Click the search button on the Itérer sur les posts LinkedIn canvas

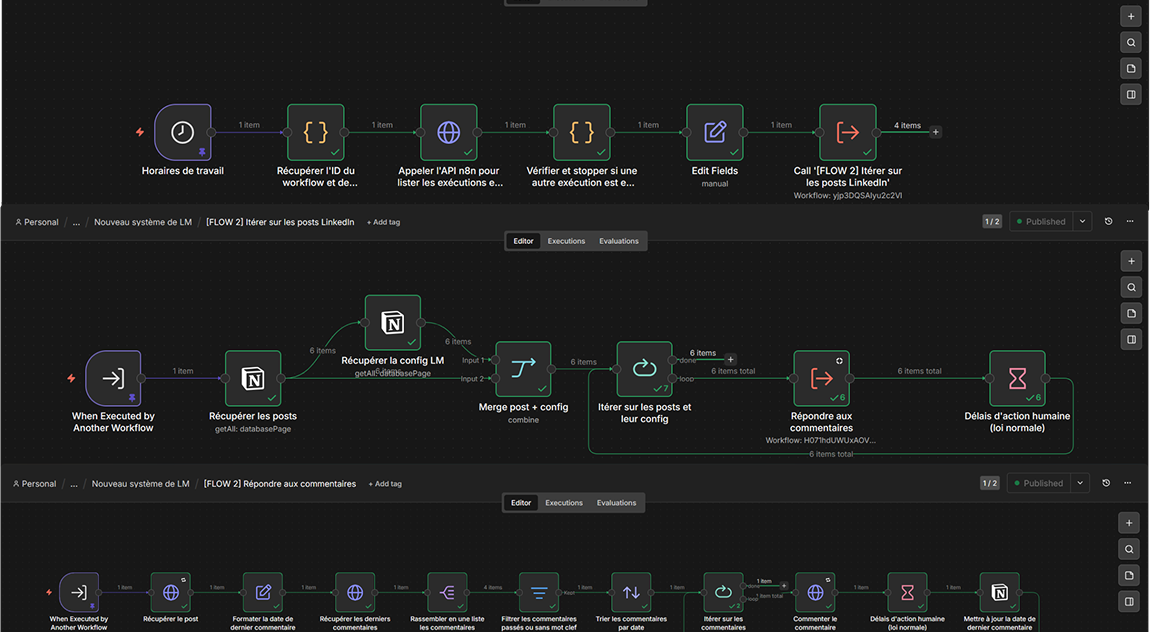pyautogui.click(x=1131, y=287)
